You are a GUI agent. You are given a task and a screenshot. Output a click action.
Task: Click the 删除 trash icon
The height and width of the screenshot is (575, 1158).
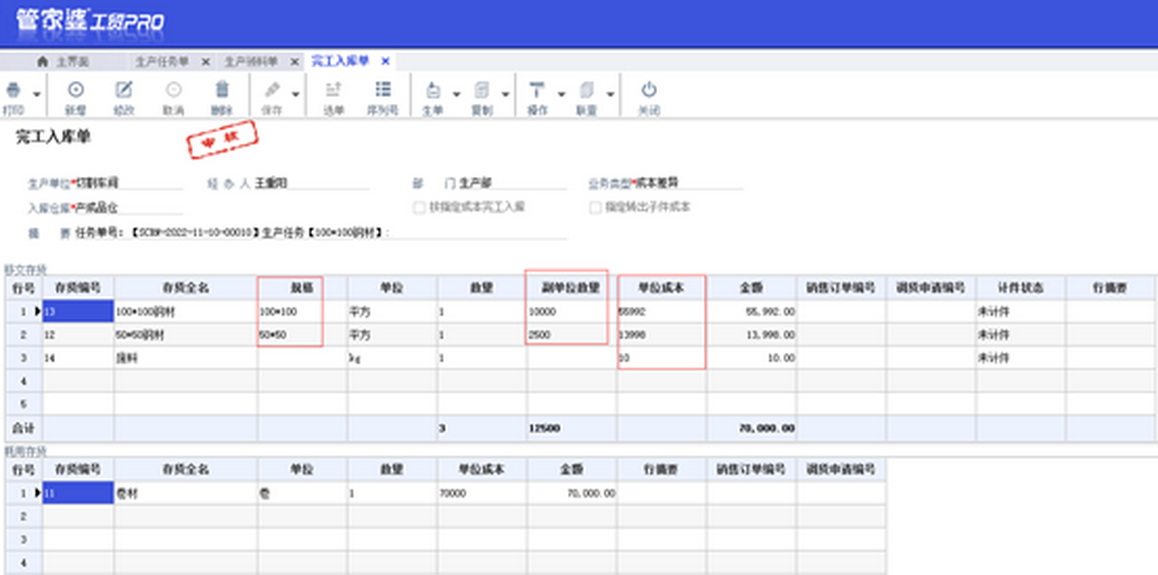pos(222,90)
